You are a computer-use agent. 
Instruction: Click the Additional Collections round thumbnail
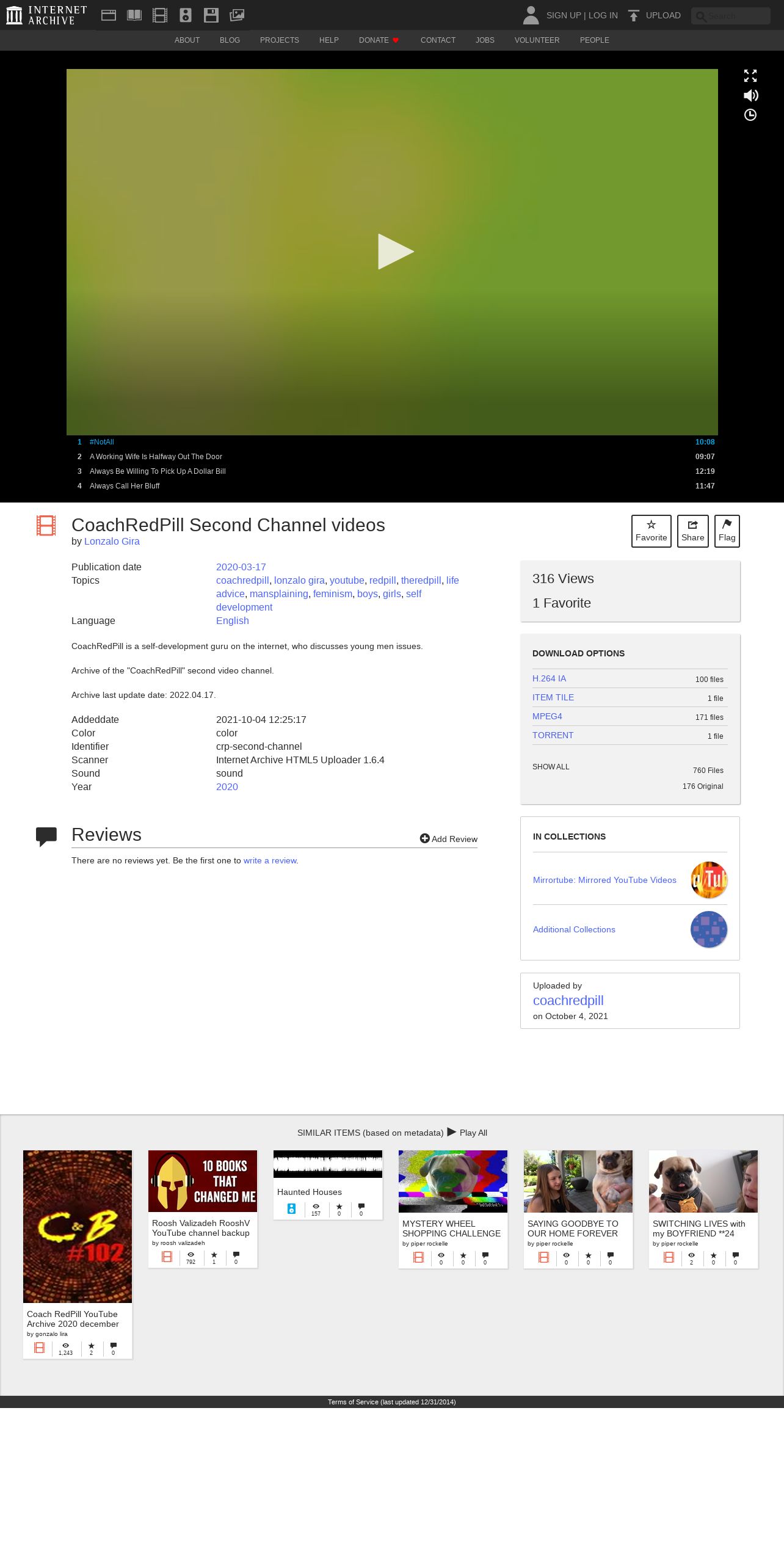point(709,929)
